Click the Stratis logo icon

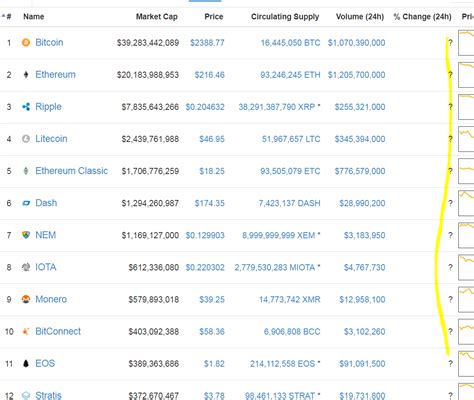[x=26, y=395]
